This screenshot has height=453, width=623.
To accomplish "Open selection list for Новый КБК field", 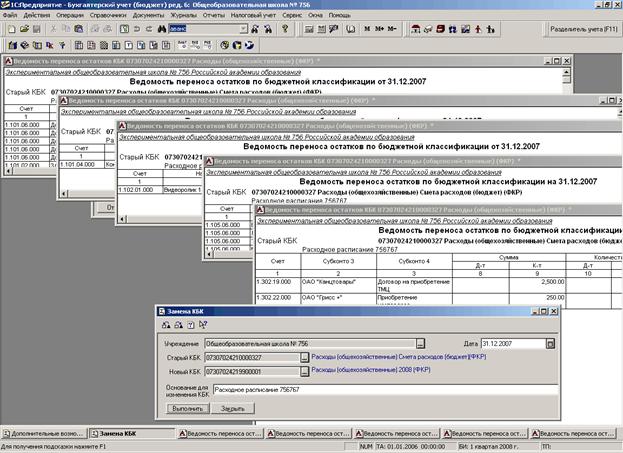I will click(x=305, y=371).
